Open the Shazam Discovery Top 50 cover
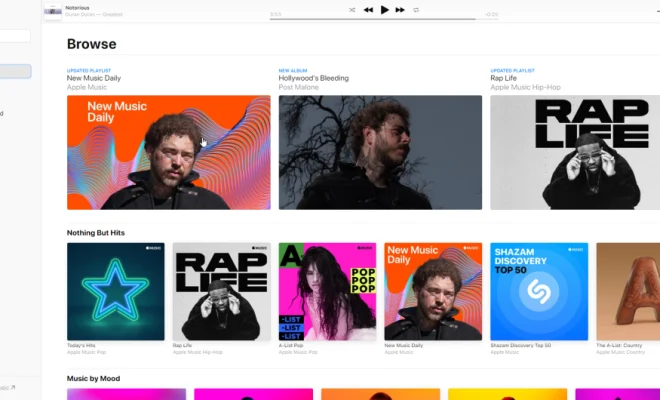Image resolution: width=660 pixels, height=400 pixels. [539, 291]
